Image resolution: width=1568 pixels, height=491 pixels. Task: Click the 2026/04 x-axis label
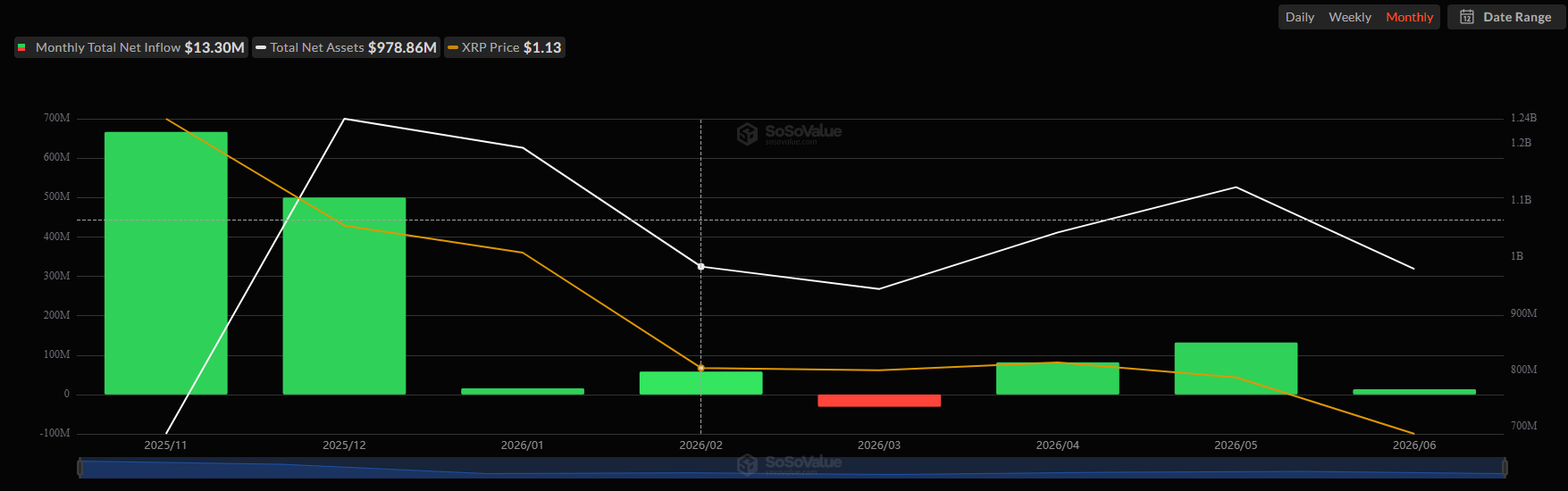1058,445
